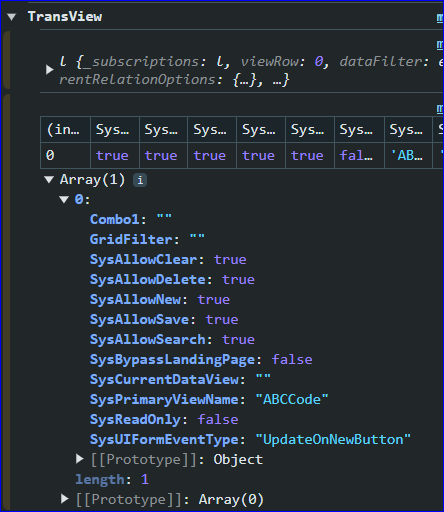Click the table cell showing fal…
Viewport: 444px width, 512px height.
(x=359, y=155)
